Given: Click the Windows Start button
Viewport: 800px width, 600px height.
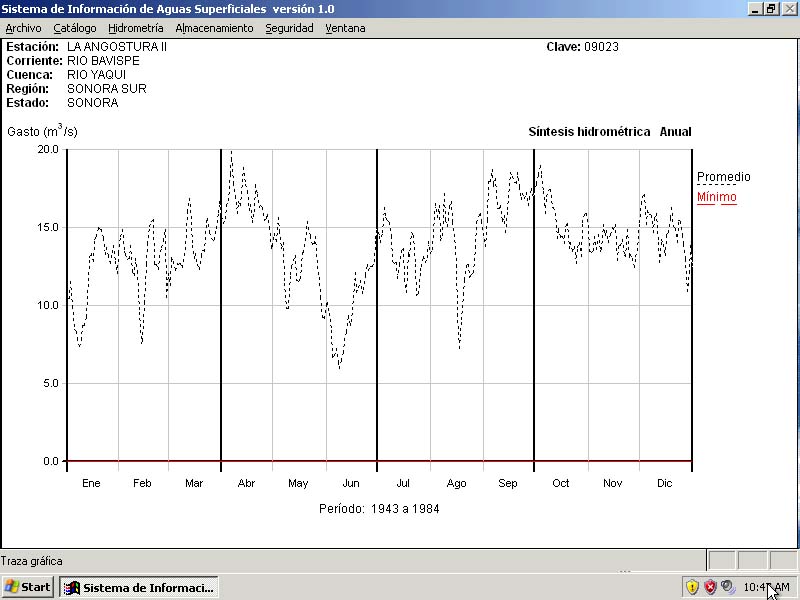Looking at the screenshot, I should (x=28, y=587).
